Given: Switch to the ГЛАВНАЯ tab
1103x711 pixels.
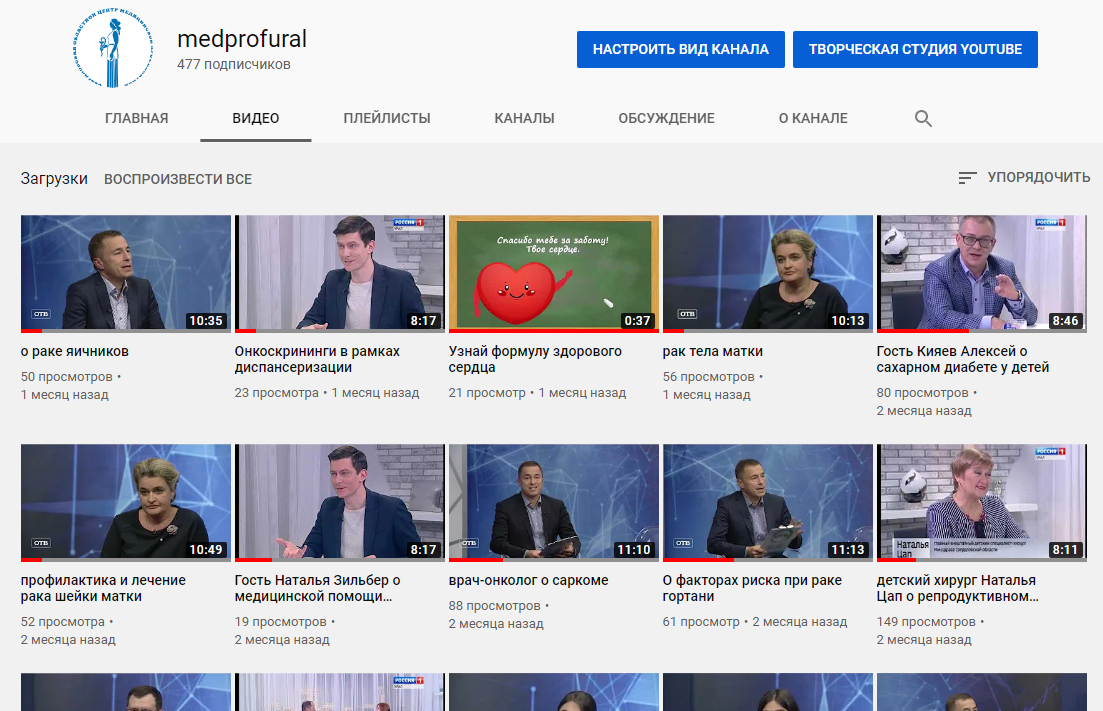Looking at the screenshot, I should [136, 118].
